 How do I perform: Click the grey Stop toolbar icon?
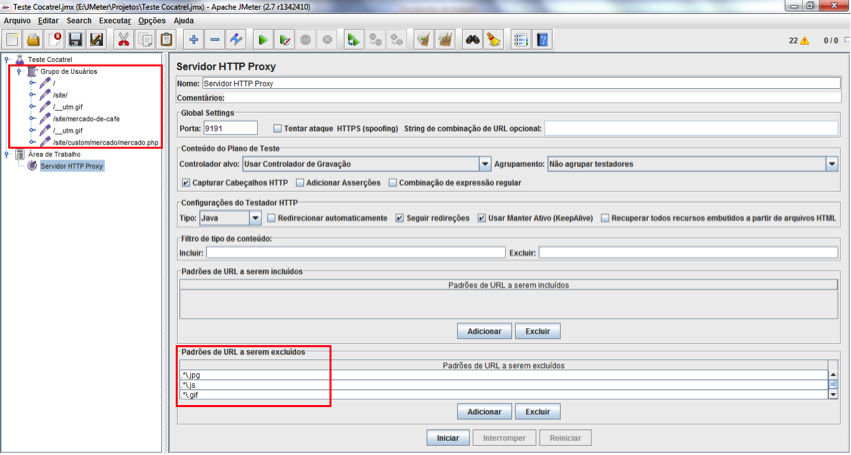pyautogui.click(x=306, y=40)
